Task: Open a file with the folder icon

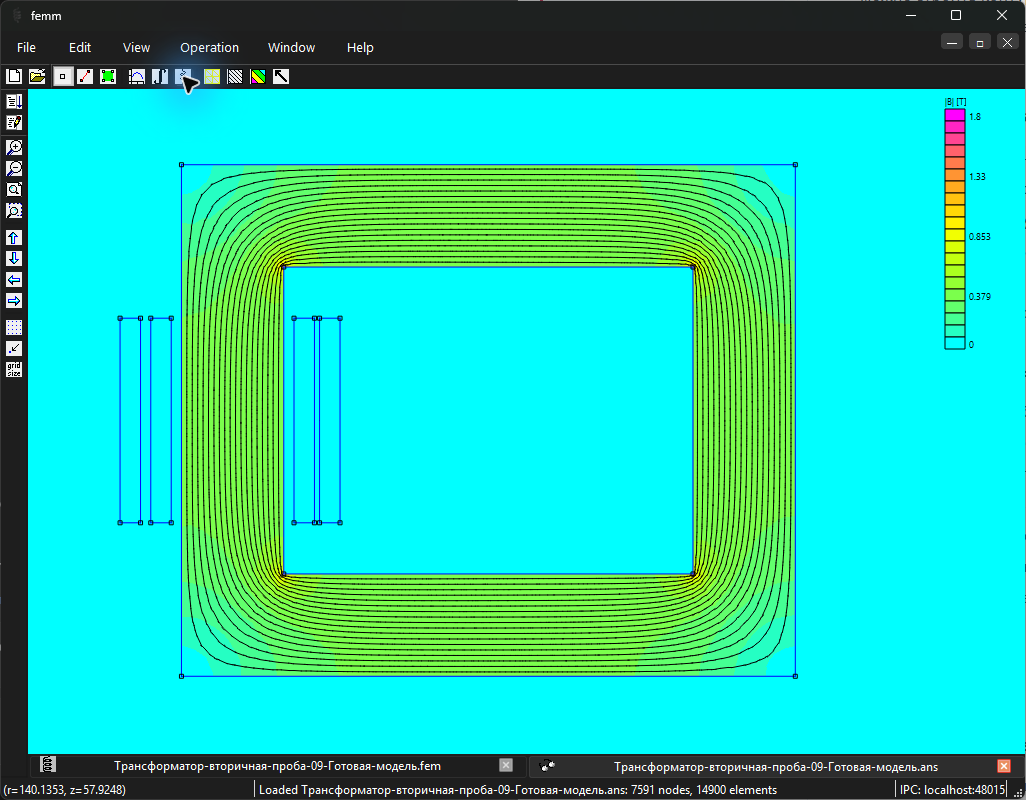Action: (37, 77)
